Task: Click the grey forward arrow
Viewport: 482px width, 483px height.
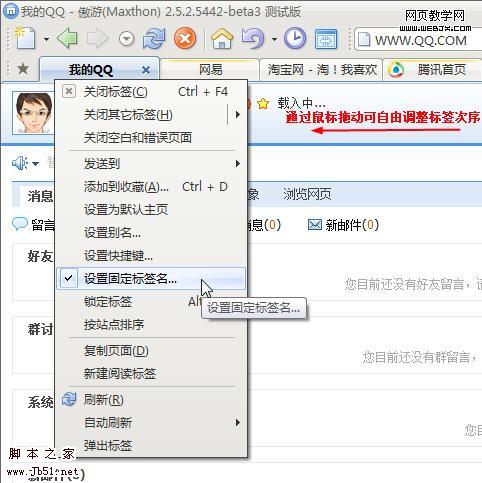Action: tap(97, 39)
